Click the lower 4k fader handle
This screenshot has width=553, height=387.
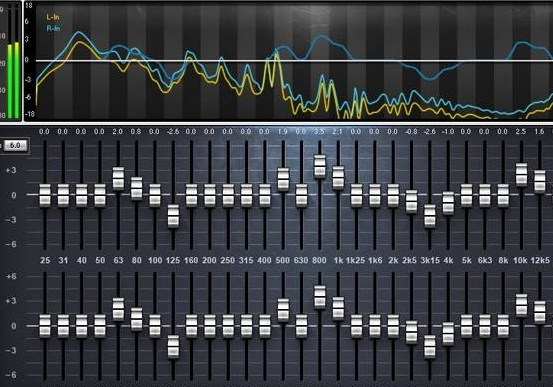click(x=448, y=334)
